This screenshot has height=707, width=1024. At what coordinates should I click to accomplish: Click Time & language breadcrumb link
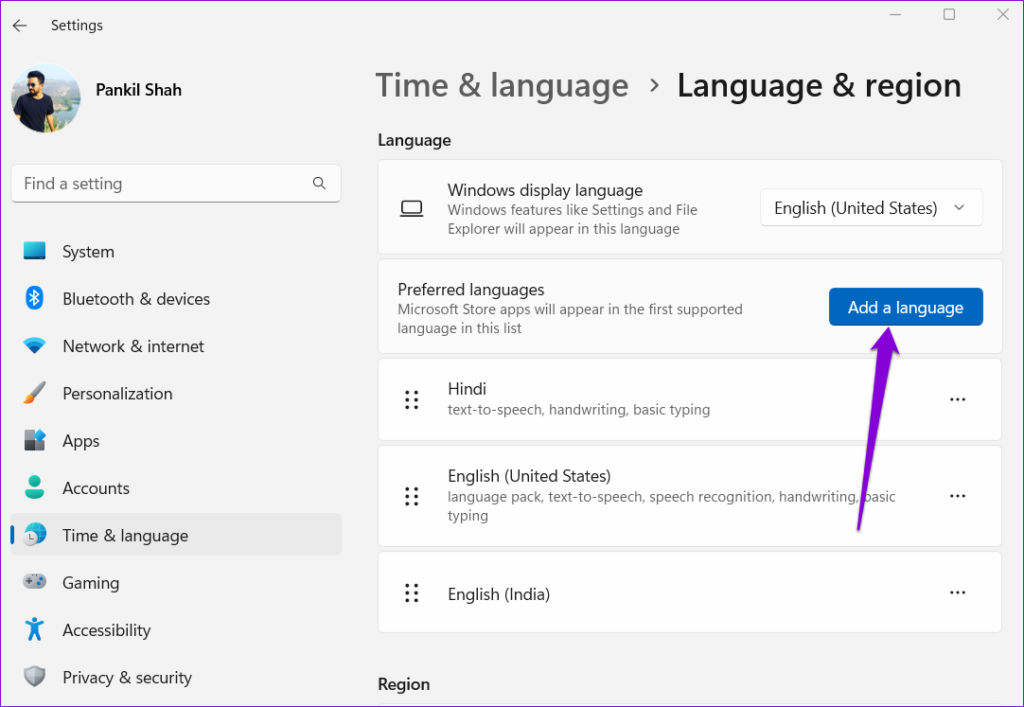pos(502,86)
